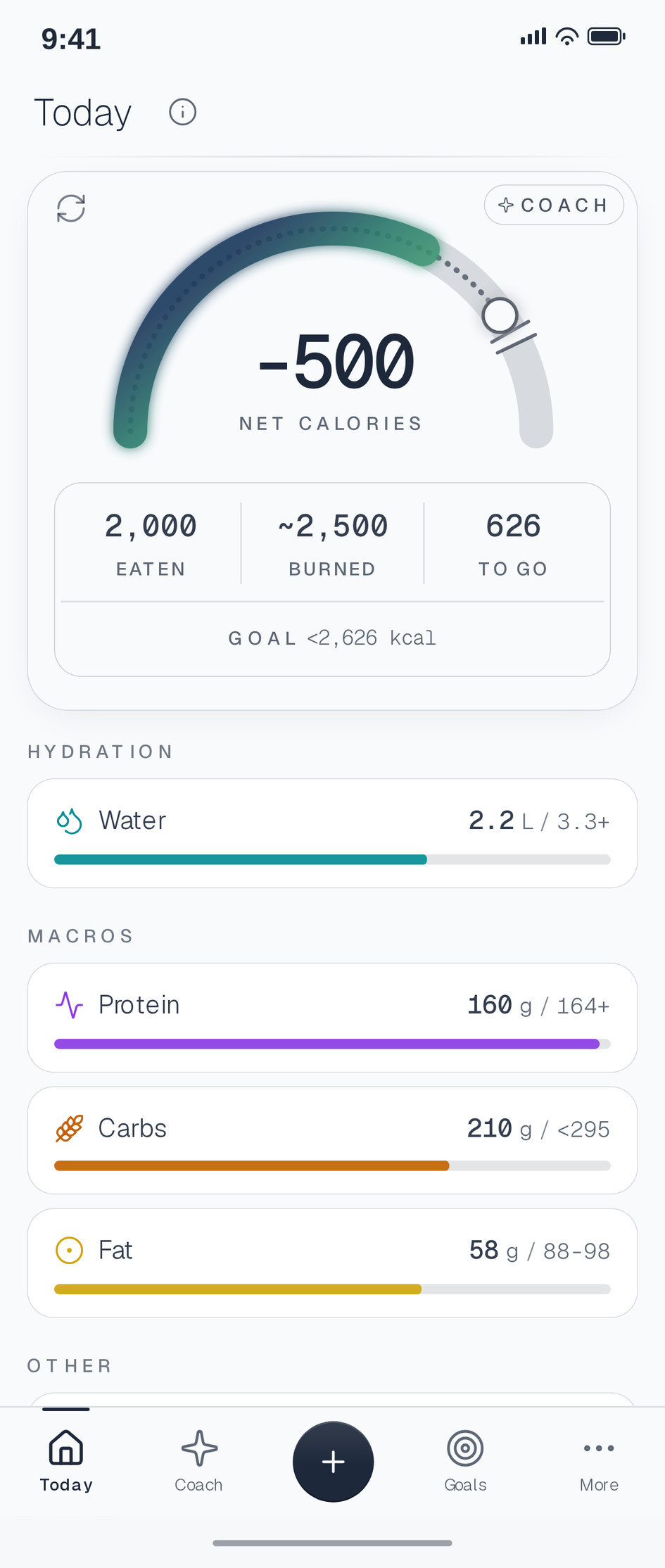
Task: Click the gauge's circular goal marker
Action: [500, 315]
